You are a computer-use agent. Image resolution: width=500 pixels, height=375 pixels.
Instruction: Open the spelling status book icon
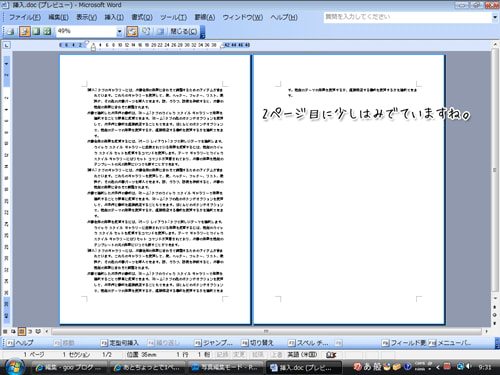331,354
